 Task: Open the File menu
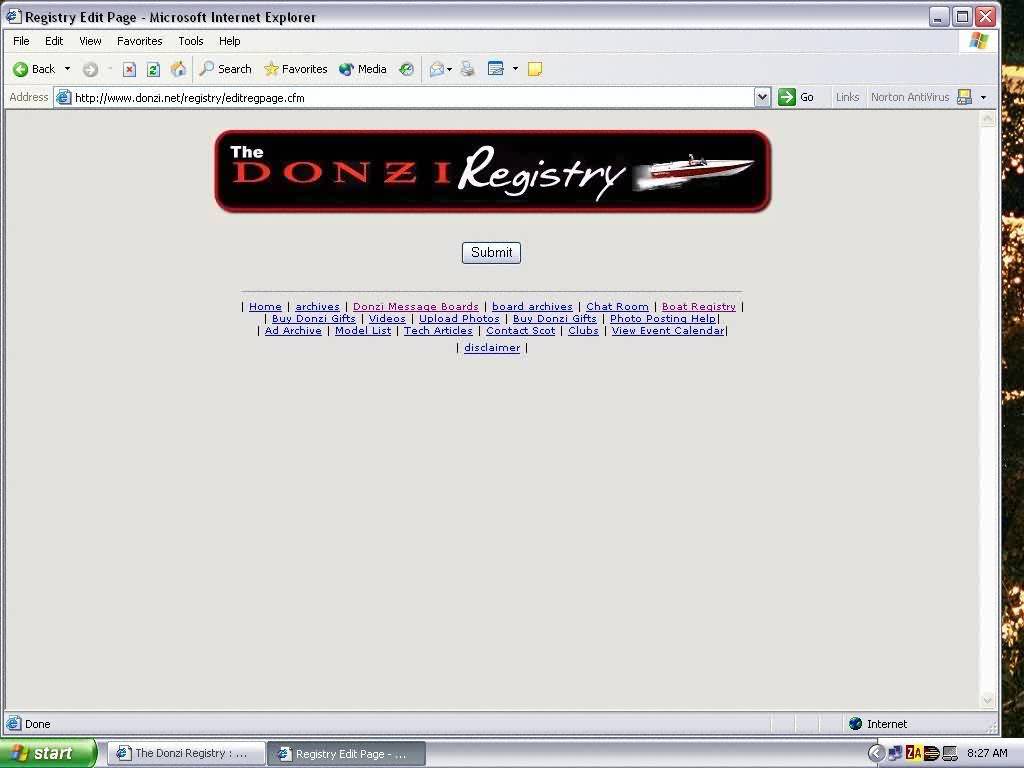21,41
